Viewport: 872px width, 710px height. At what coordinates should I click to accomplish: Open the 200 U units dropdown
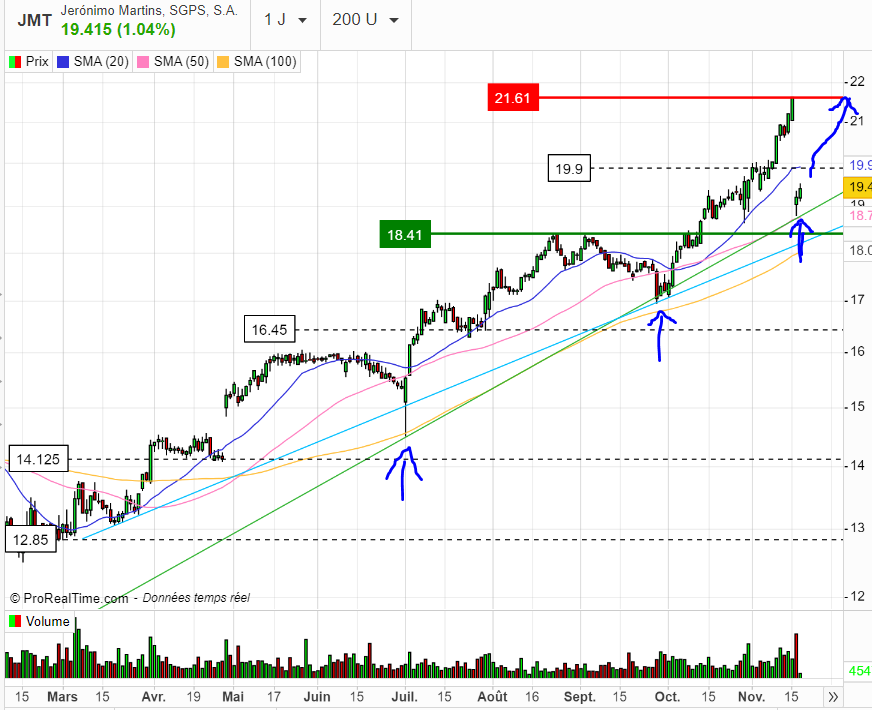365,20
